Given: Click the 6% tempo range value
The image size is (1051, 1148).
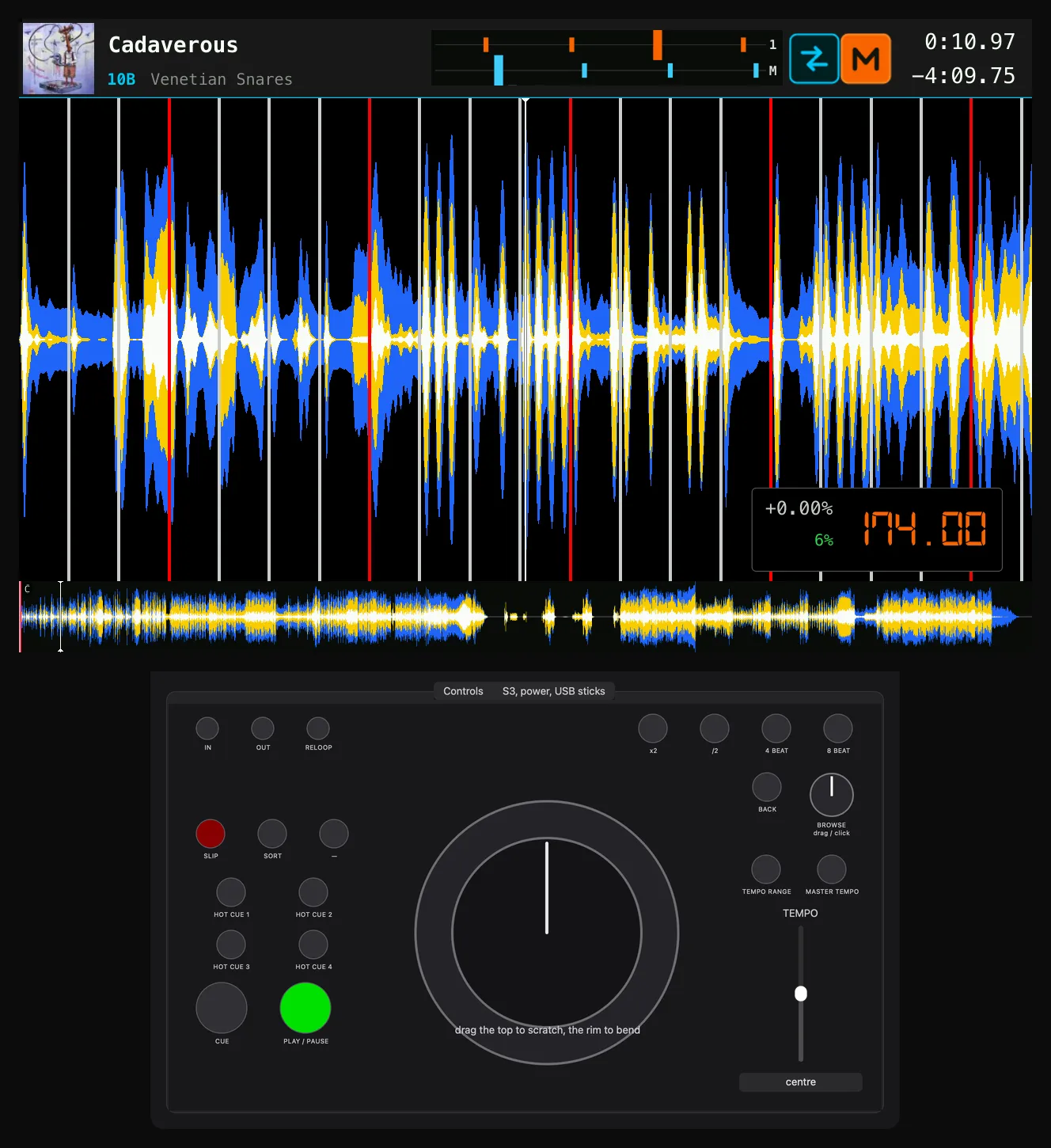Looking at the screenshot, I should click(824, 540).
